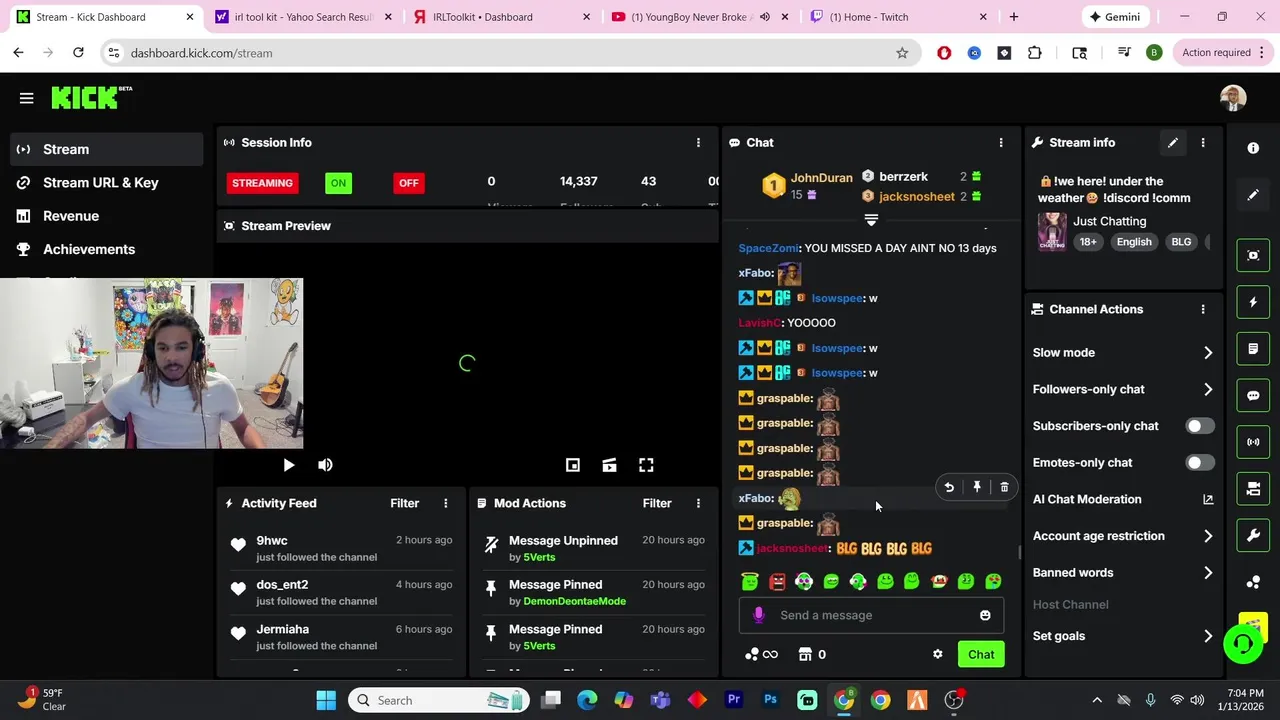The width and height of the screenshot is (1280, 720).
Task: Edit stream info with pencil icon in panel header
Action: pyautogui.click(x=1173, y=143)
